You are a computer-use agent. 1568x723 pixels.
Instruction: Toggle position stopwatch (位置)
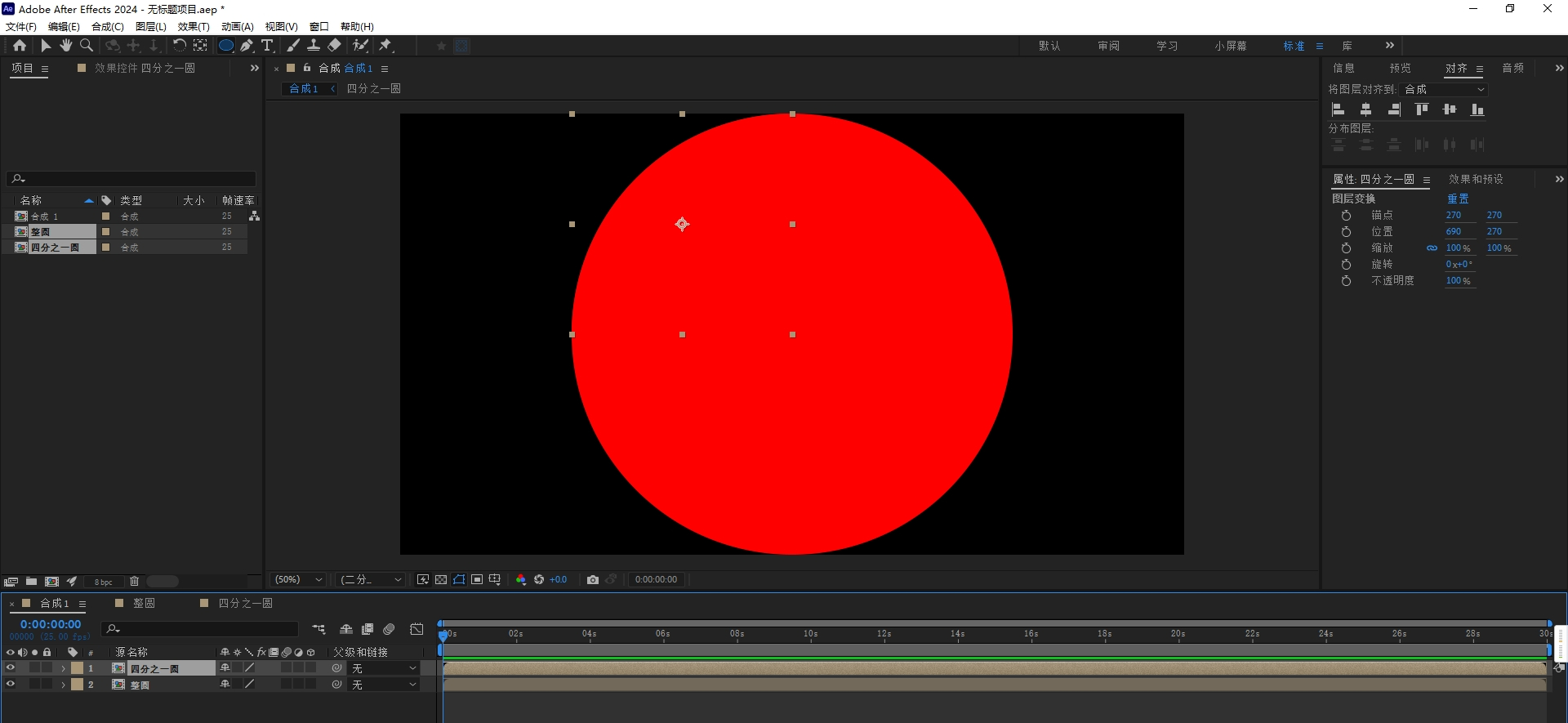[1346, 232]
